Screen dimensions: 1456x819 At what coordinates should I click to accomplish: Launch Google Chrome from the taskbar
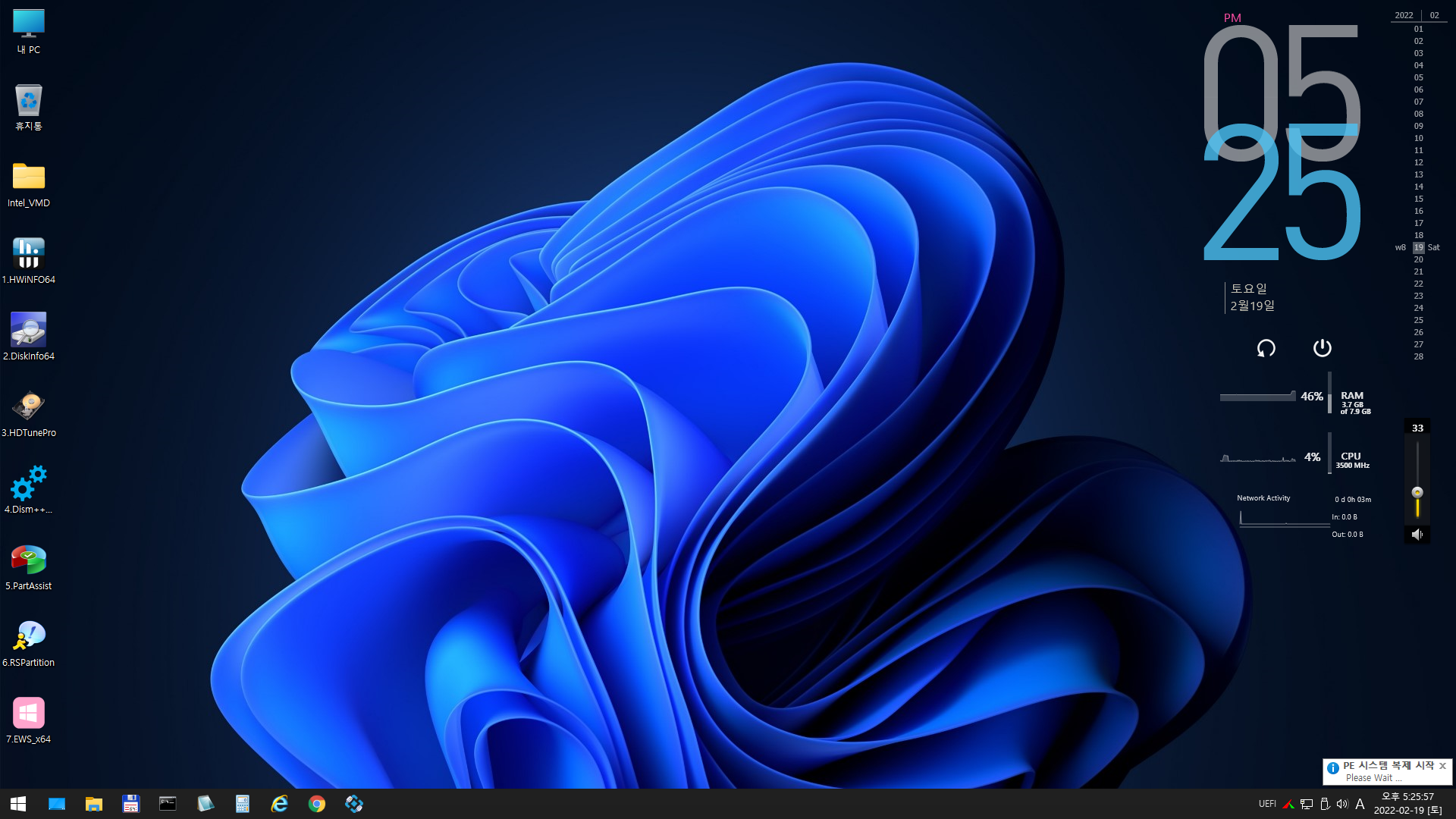[x=317, y=804]
